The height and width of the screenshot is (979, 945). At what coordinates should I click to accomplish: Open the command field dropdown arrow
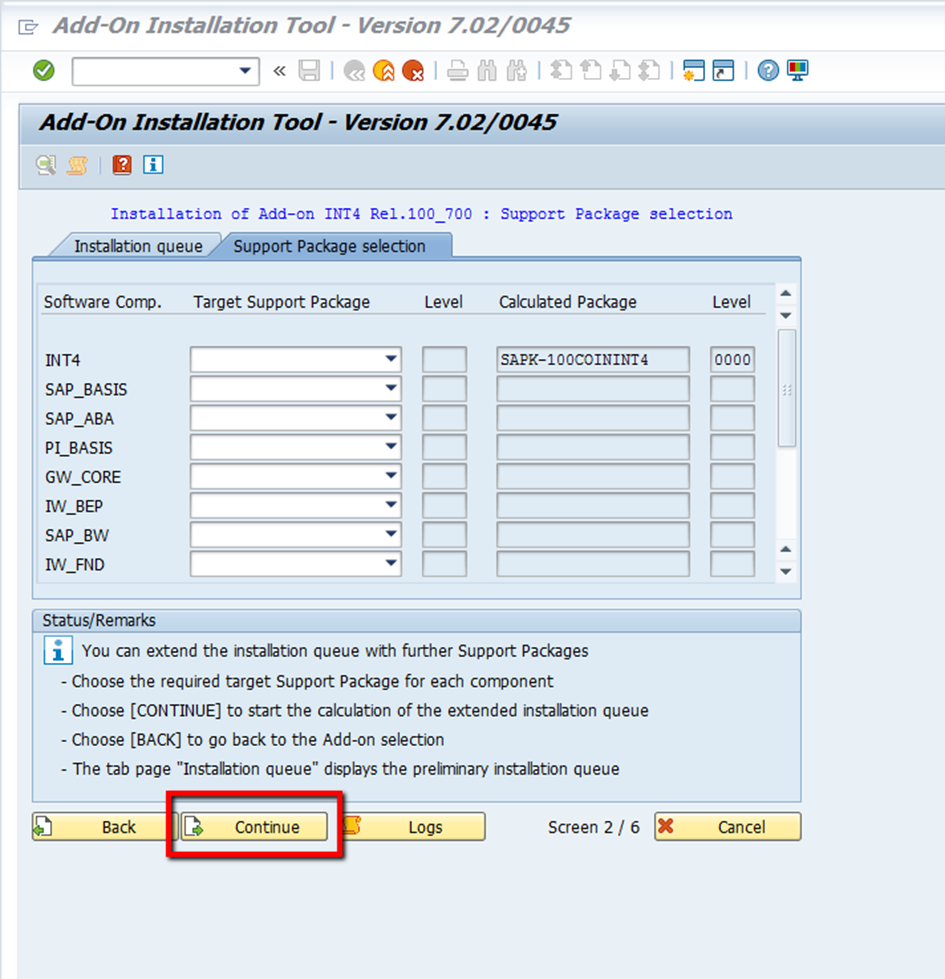click(245, 71)
